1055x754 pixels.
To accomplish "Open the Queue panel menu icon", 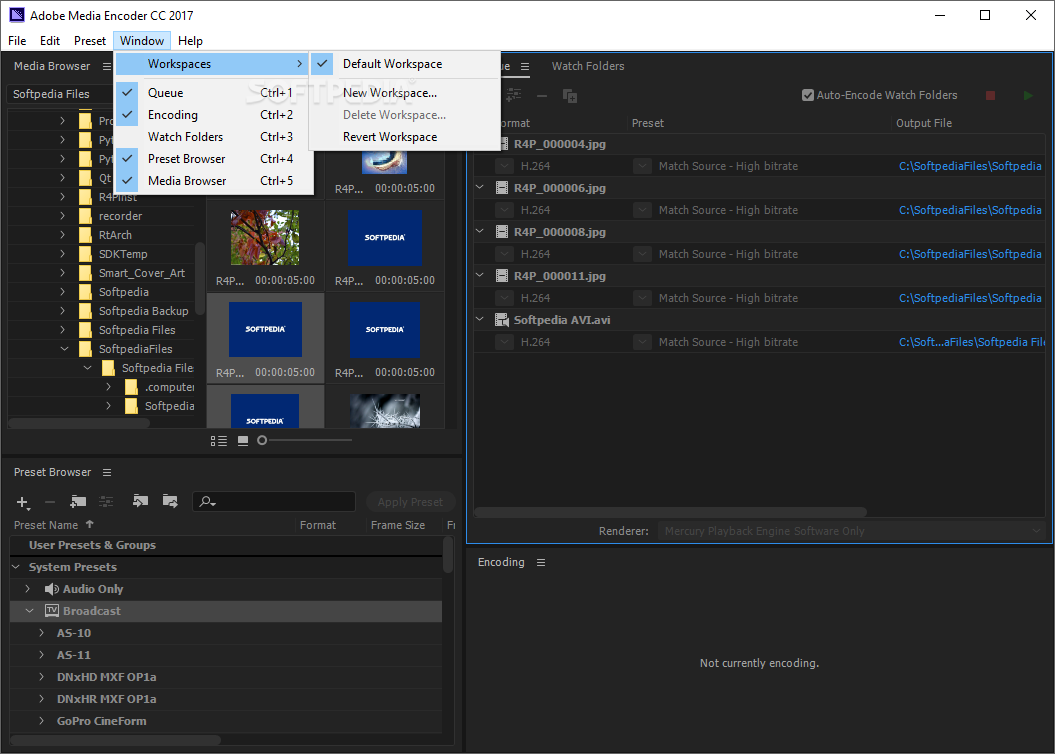I will [x=525, y=67].
